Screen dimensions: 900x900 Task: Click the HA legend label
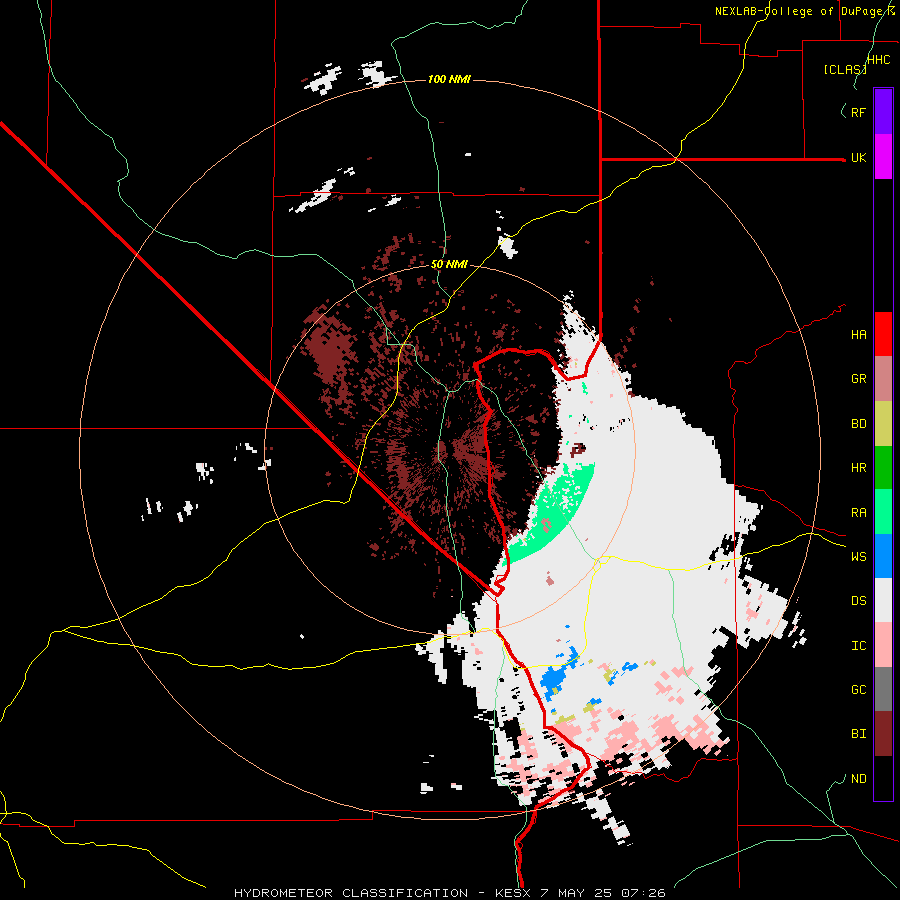859,335
